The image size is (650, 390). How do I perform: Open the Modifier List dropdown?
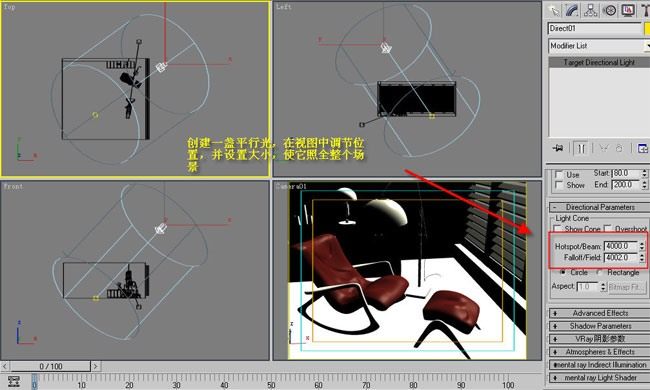click(x=599, y=46)
